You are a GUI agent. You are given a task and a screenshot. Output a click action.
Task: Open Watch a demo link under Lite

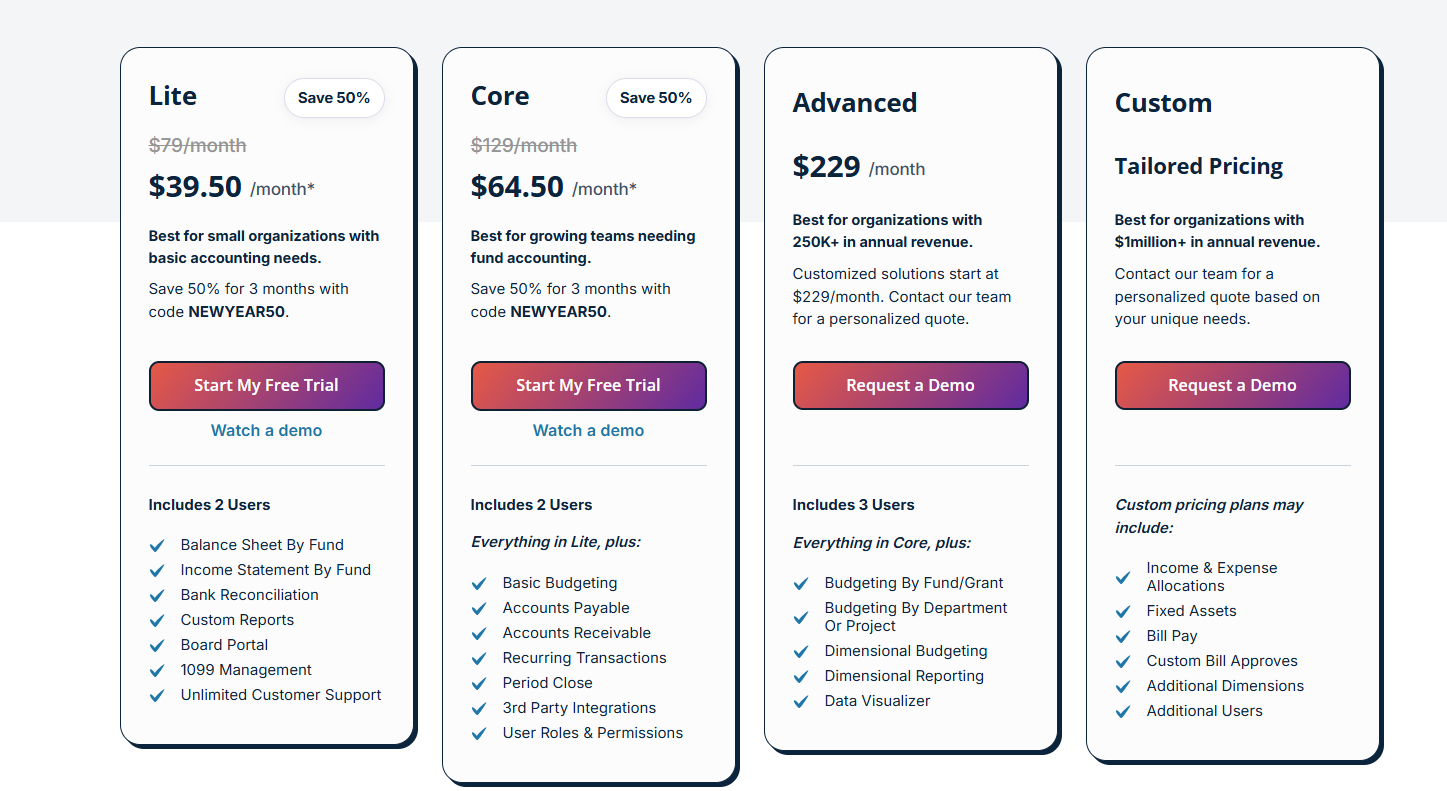click(x=266, y=431)
